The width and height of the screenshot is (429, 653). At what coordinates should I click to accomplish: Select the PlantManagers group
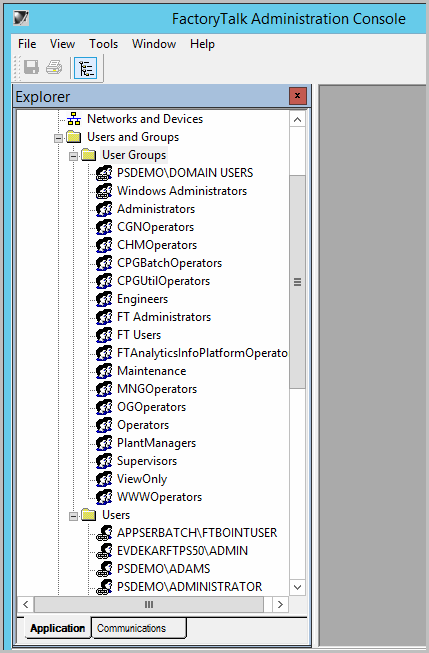pyautogui.click(x=156, y=443)
